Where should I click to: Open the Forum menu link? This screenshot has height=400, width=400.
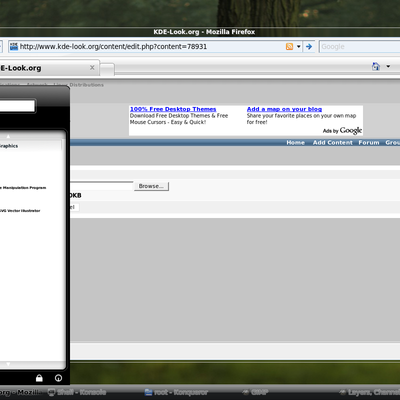369,143
